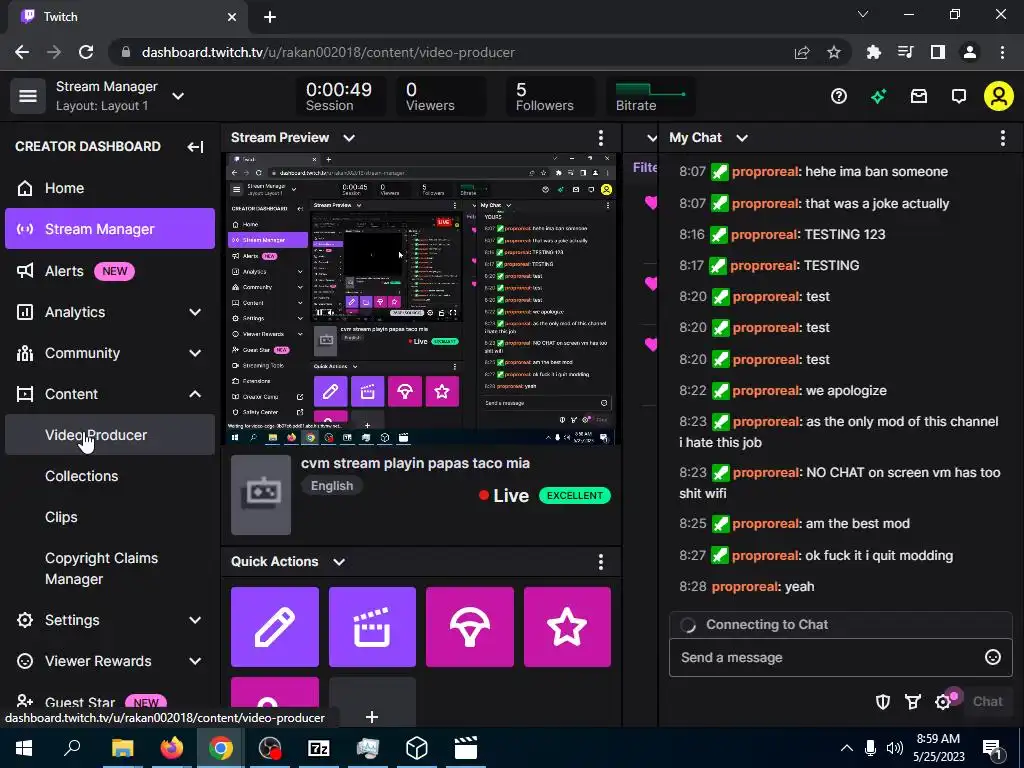Open the Inbox notifications icon
1024x768 pixels.
[x=919, y=97]
